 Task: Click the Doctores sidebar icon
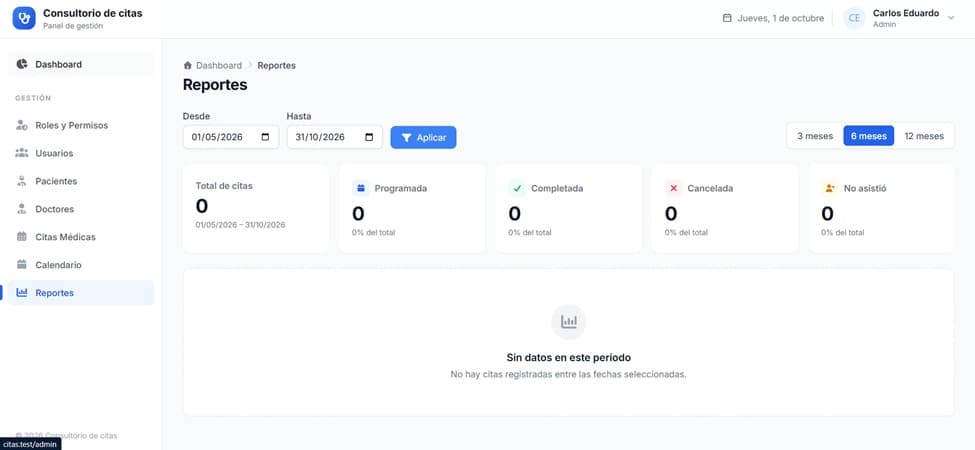(x=22, y=209)
